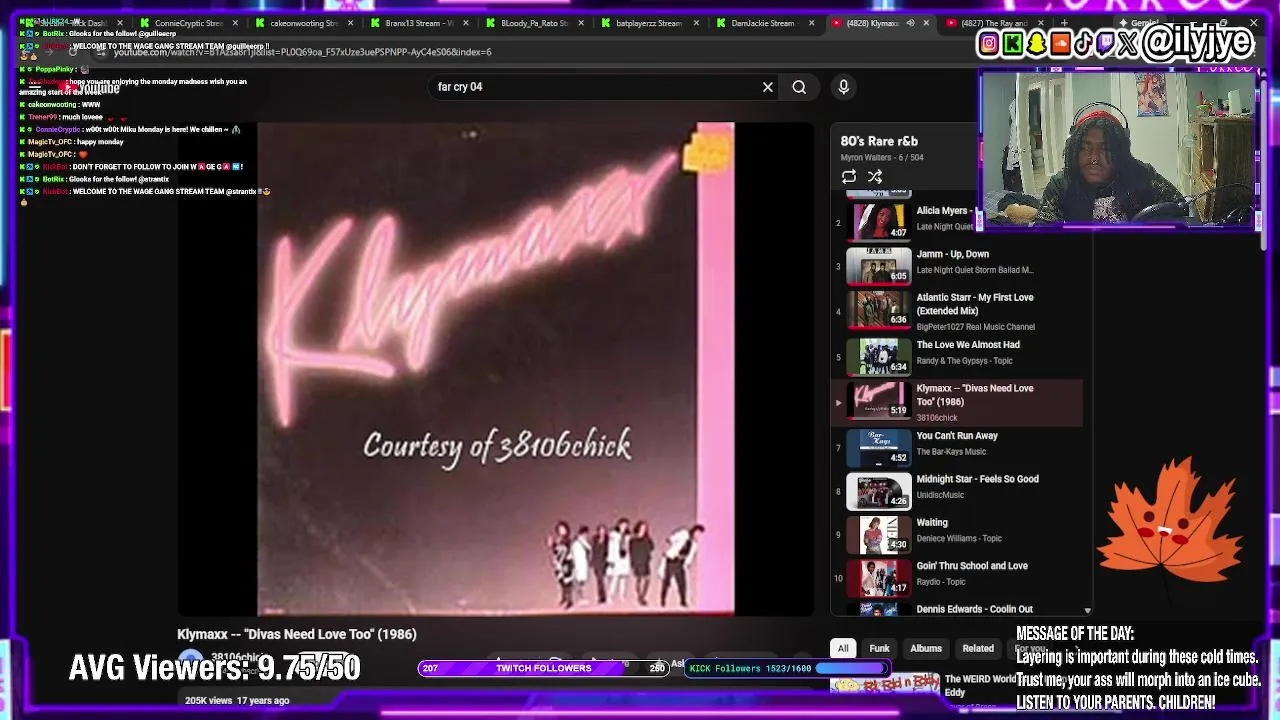The width and height of the screenshot is (1280, 720).
Task: Open Klymaxx Divas Need Love Too thumbnail
Action: click(x=879, y=400)
